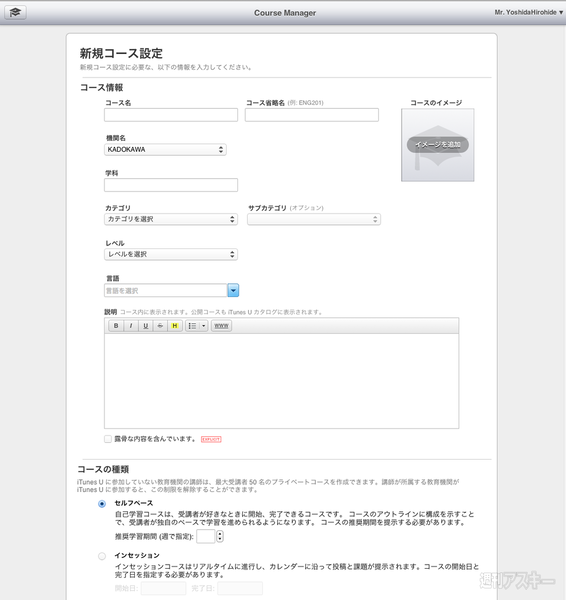Click the 言語を選択 combo text field
Image resolution: width=566 pixels, height=600 pixels.
pyautogui.click(x=166, y=290)
